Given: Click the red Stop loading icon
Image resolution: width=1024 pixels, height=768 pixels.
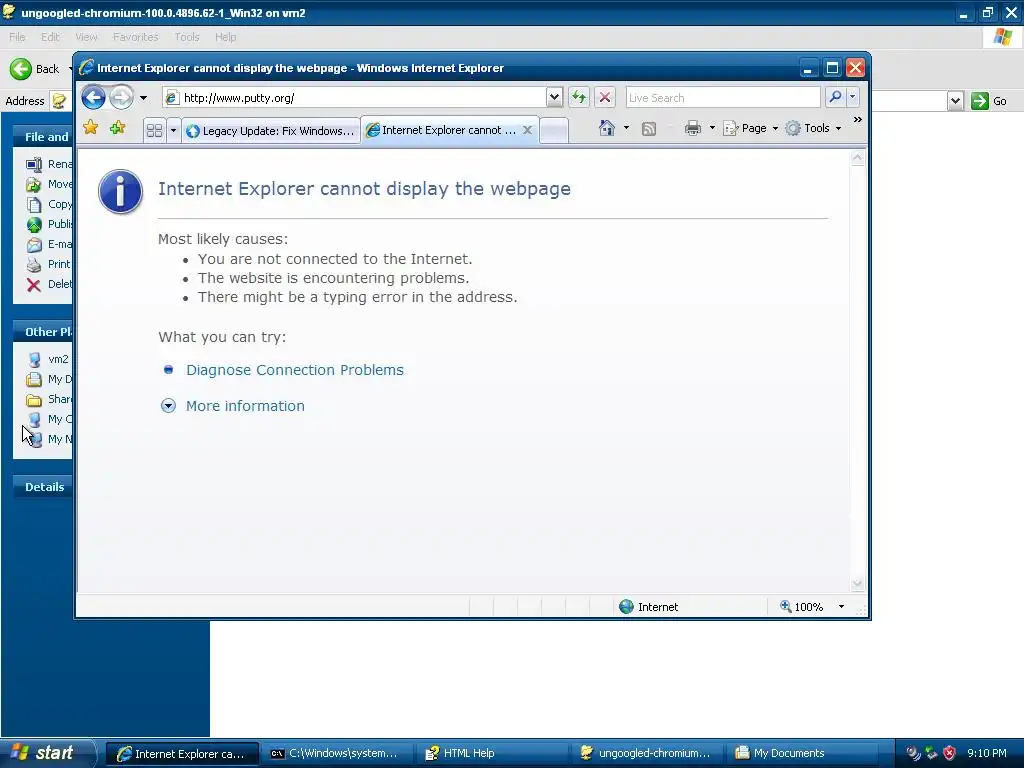Looking at the screenshot, I should pyautogui.click(x=605, y=98).
